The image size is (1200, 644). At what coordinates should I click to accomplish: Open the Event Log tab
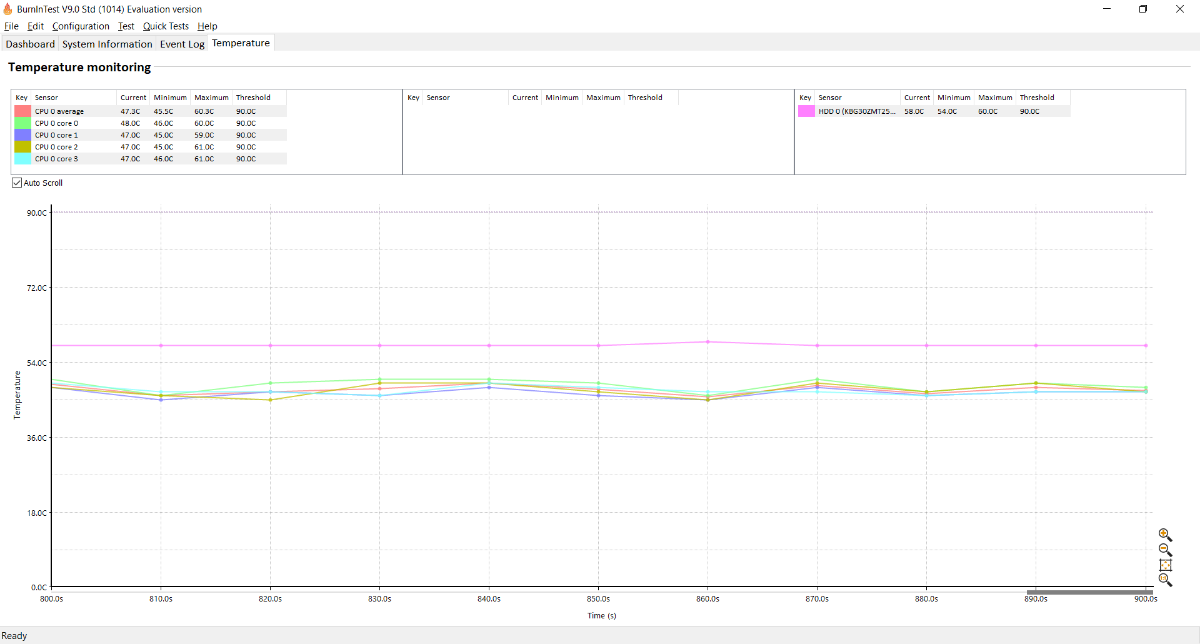pyautogui.click(x=182, y=44)
